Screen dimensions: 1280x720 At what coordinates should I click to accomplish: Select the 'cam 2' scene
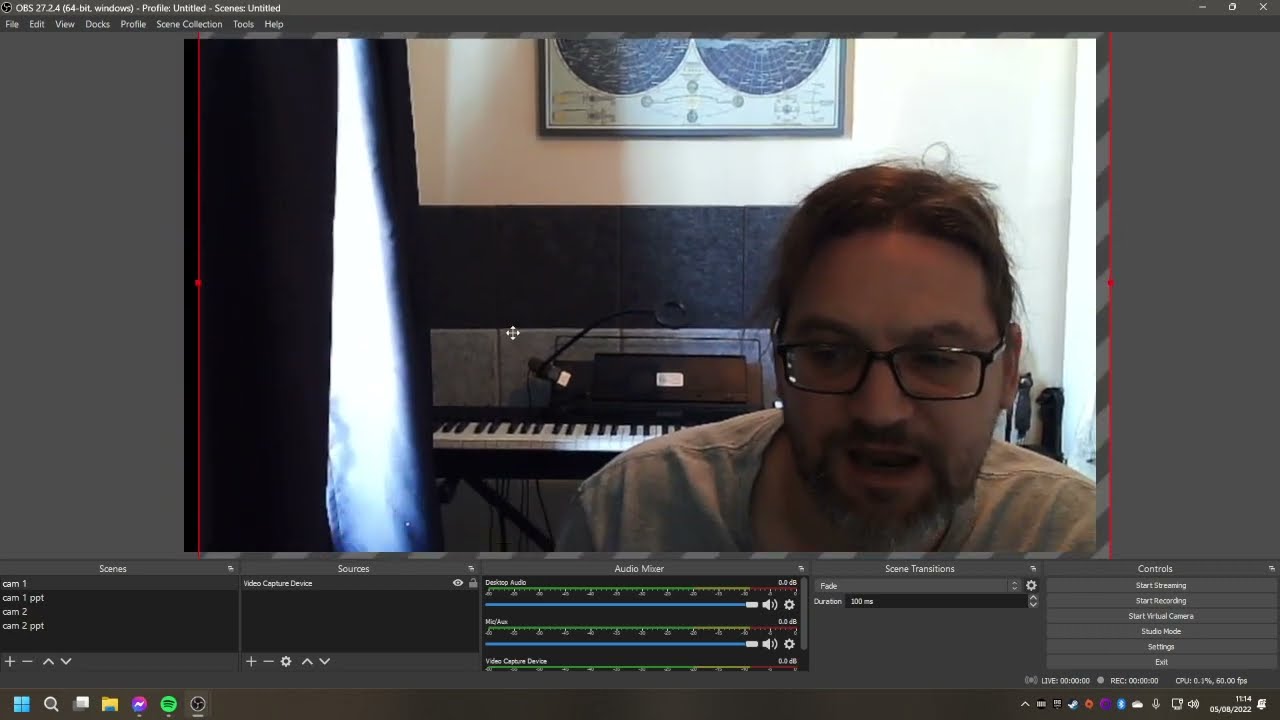click(x=119, y=612)
